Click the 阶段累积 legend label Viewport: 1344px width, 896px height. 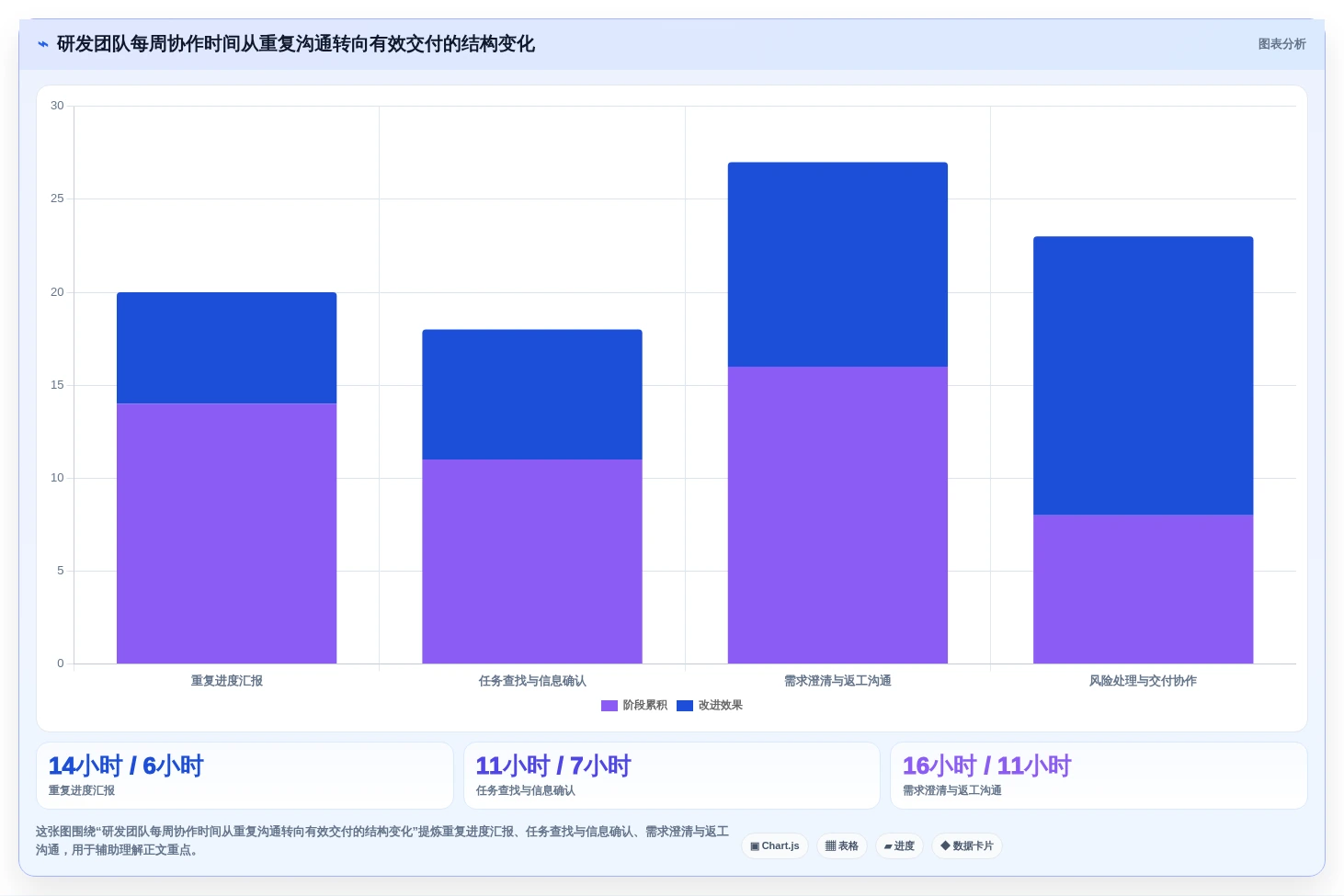click(x=645, y=706)
